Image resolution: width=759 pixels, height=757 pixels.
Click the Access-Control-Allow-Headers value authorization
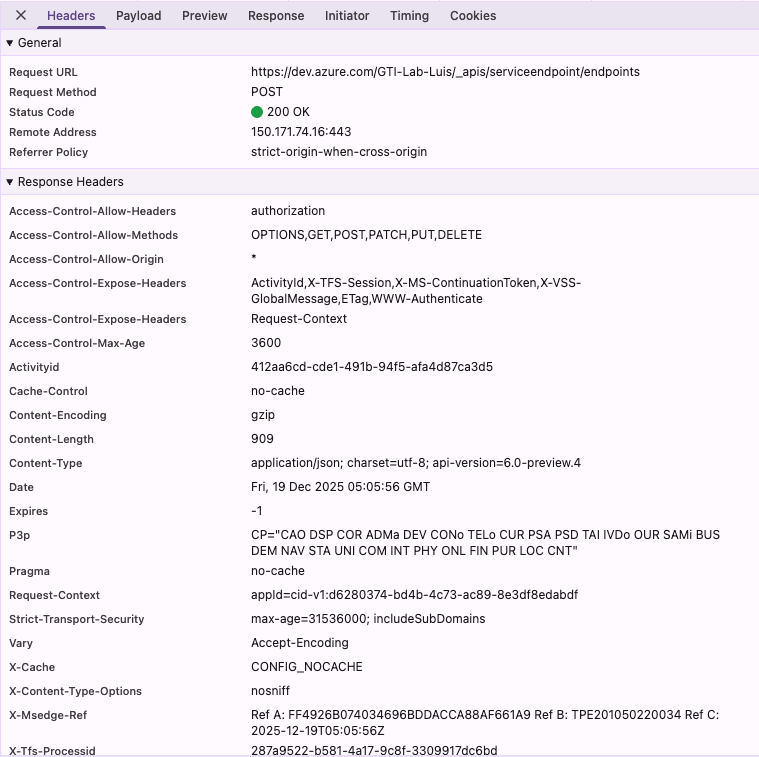click(x=288, y=211)
